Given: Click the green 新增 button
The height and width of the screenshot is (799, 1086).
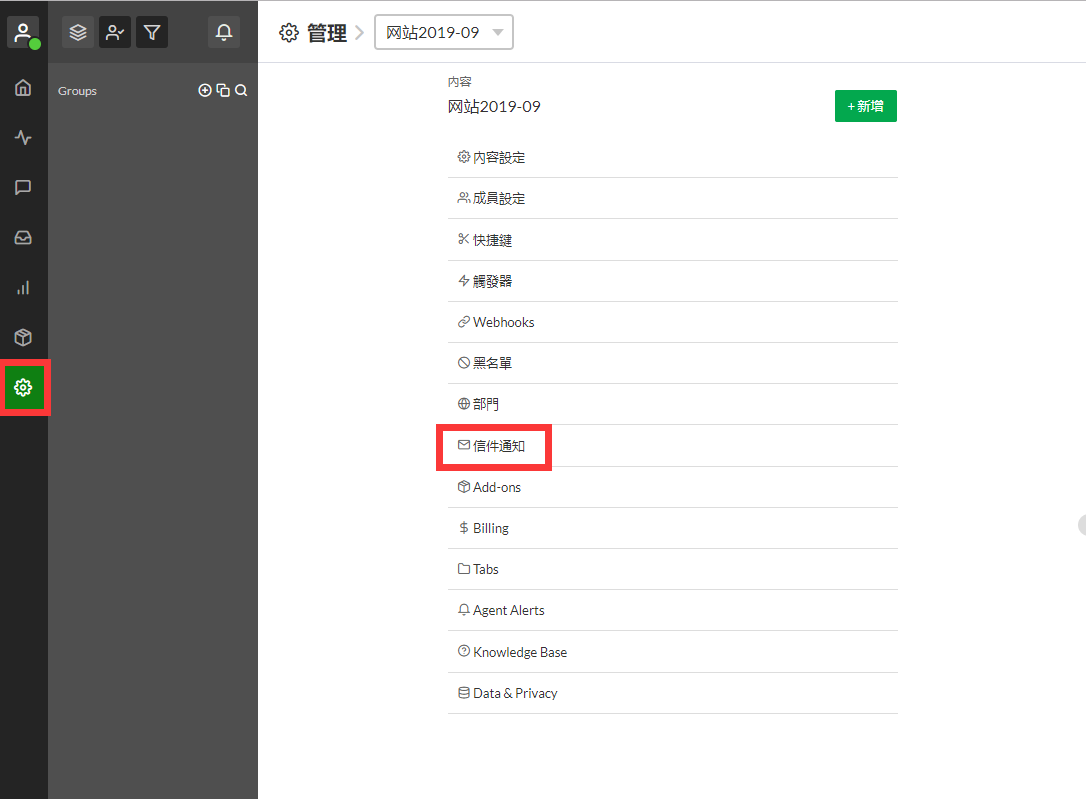Looking at the screenshot, I should 865,106.
